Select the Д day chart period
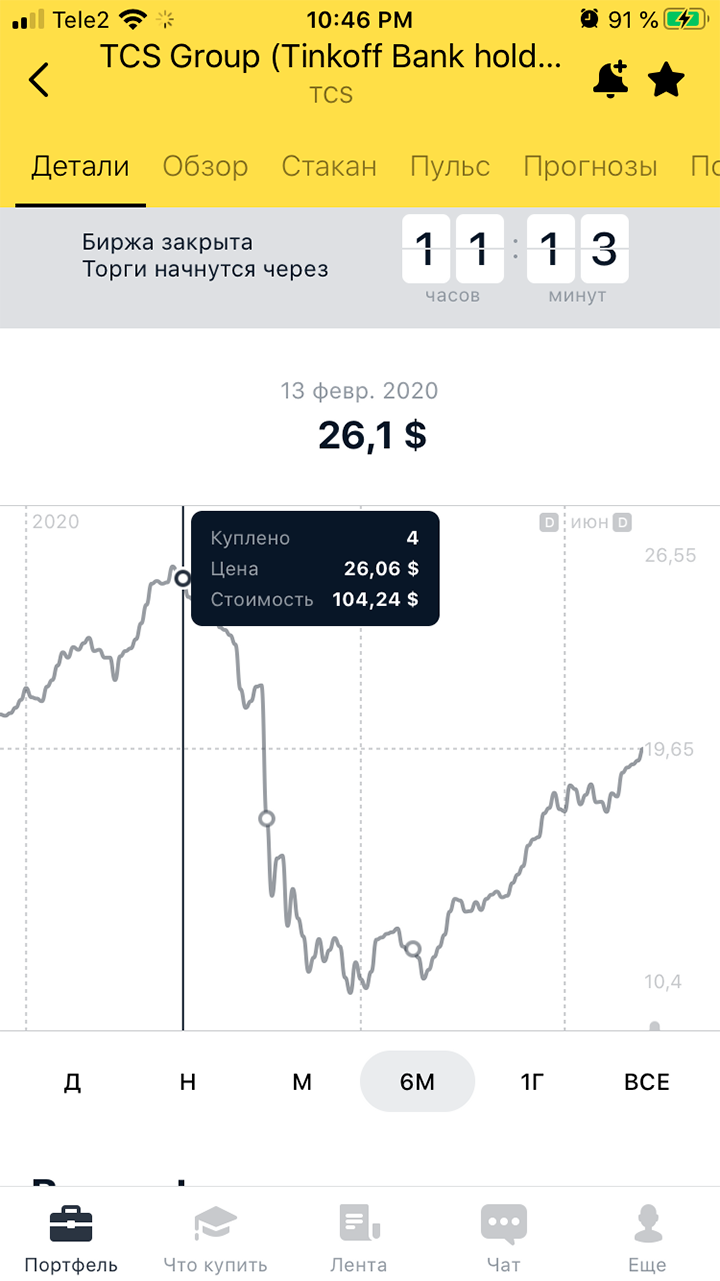The height and width of the screenshot is (1281, 720). (x=72, y=1082)
